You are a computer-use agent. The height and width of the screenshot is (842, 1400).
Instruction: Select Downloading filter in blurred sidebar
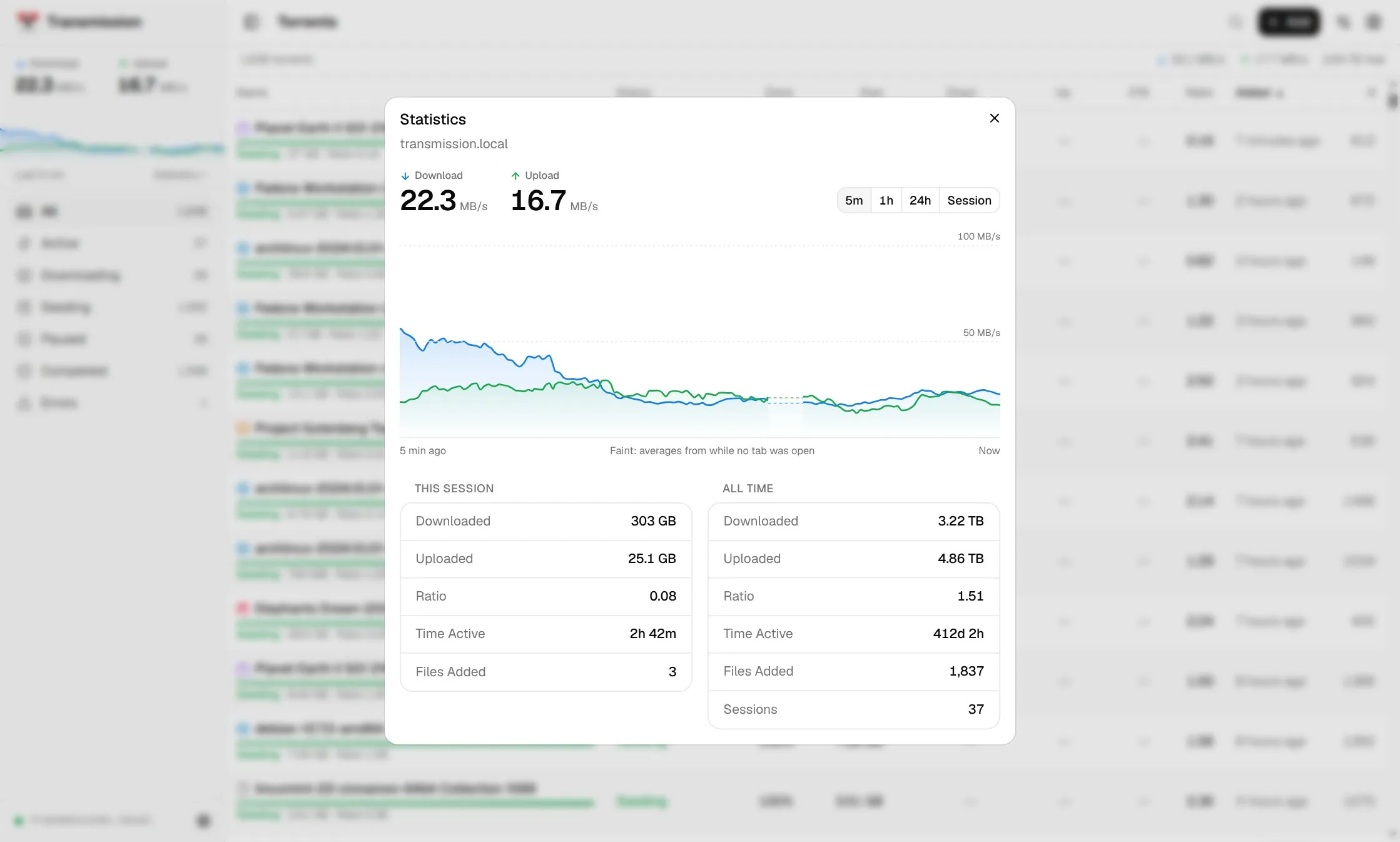[113, 275]
